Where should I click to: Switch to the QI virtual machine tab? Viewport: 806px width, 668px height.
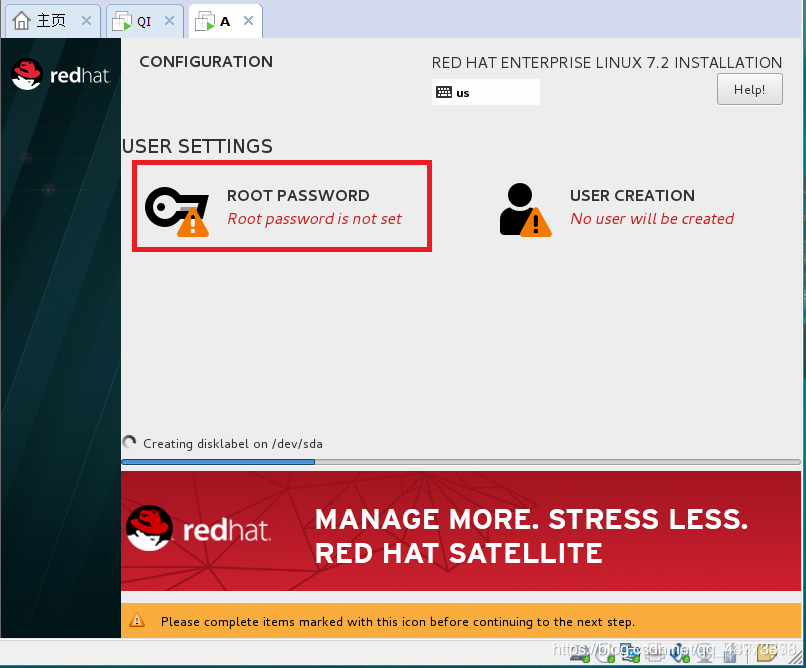pos(145,21)
